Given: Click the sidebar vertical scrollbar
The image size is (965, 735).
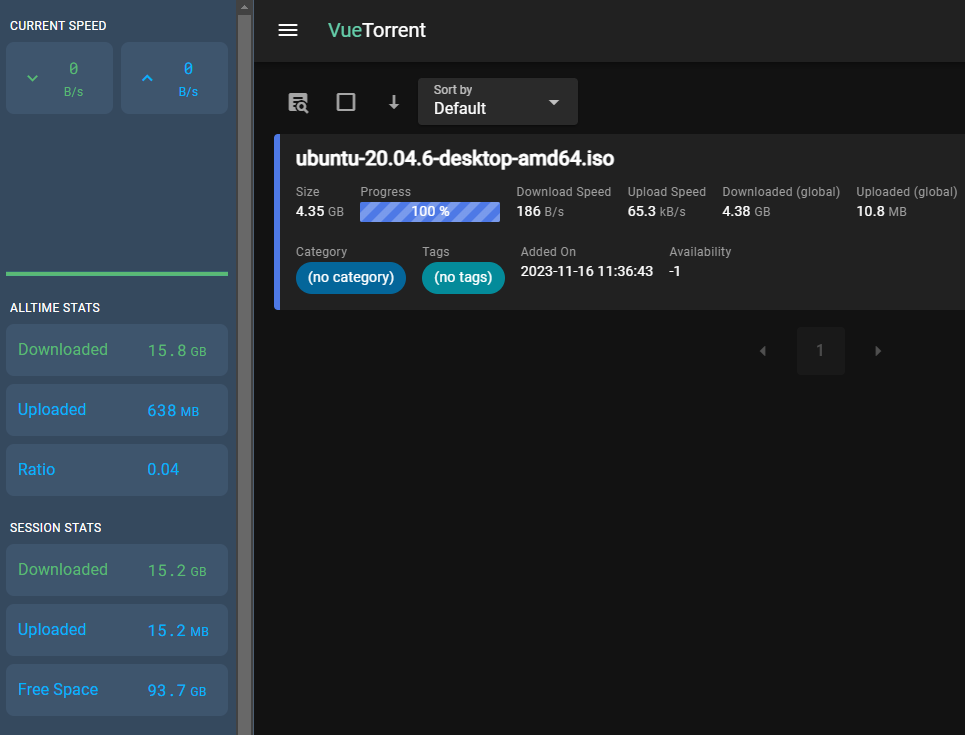Looking at the screenshot, I should pos(244,374).
